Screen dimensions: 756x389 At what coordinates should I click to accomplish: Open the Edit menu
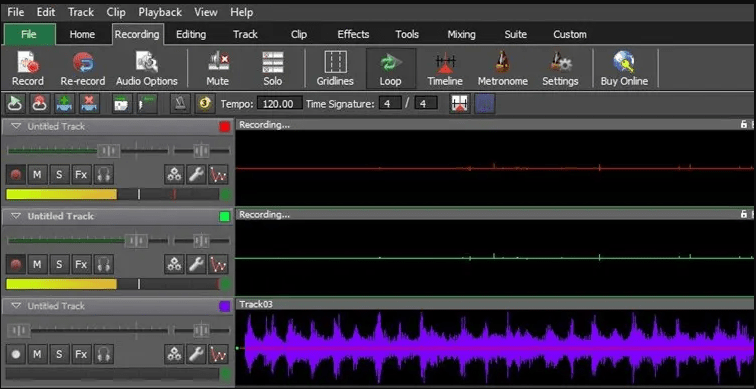coord(46,12)
